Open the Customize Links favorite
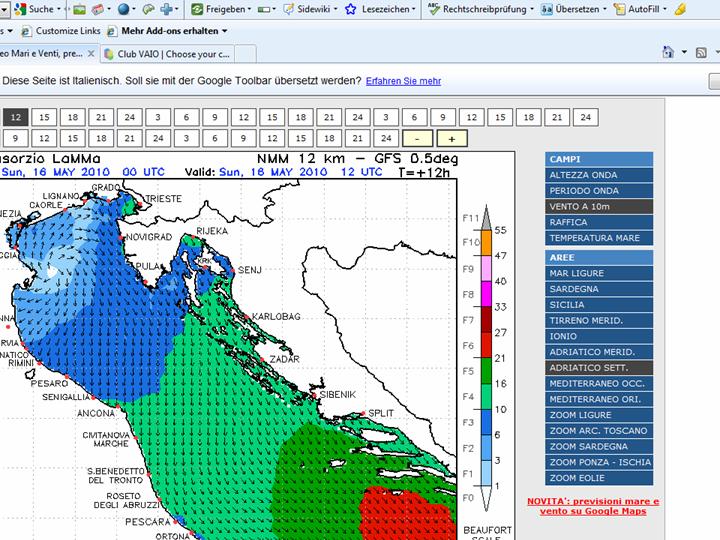Screen dimensions: 720x540 point(68,31)
